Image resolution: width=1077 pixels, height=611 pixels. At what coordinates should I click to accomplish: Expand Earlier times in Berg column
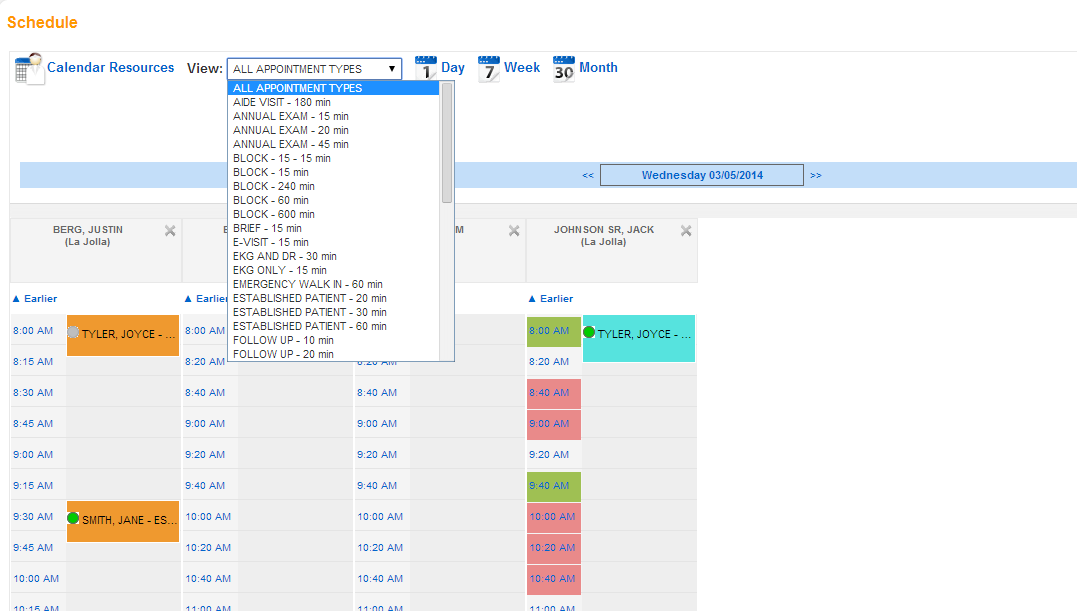click(35, 299)
